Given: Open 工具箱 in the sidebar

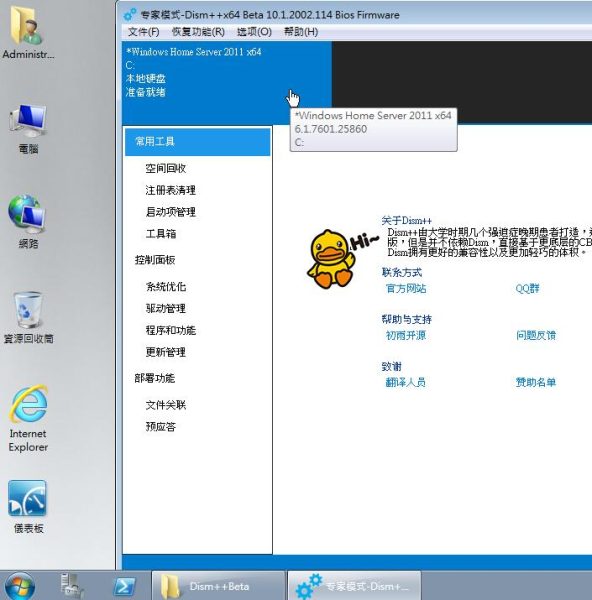Looking at the screenshot, I should [161, 234].
